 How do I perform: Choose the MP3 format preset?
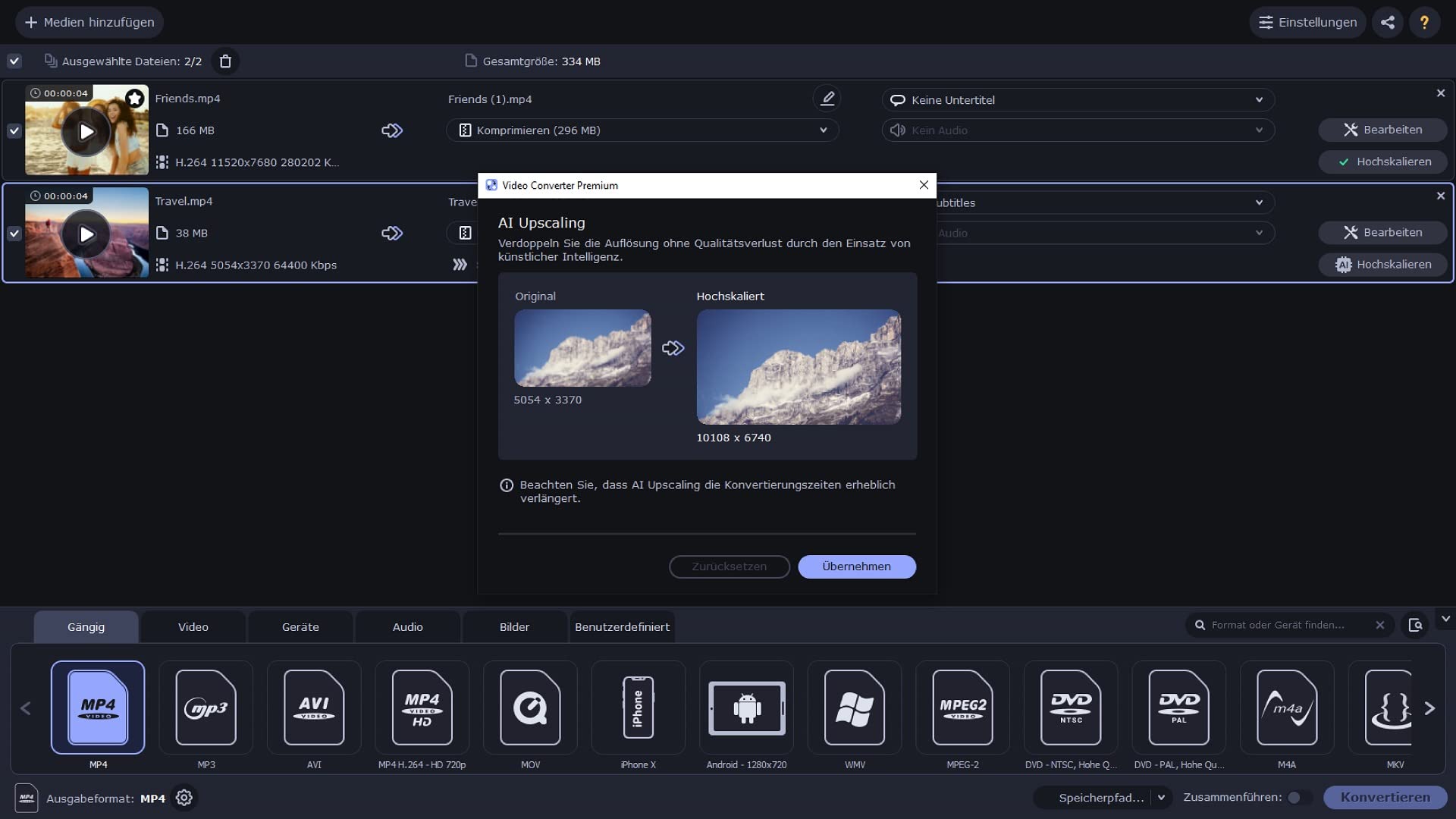pyautogui.click(x=206, y=708)
